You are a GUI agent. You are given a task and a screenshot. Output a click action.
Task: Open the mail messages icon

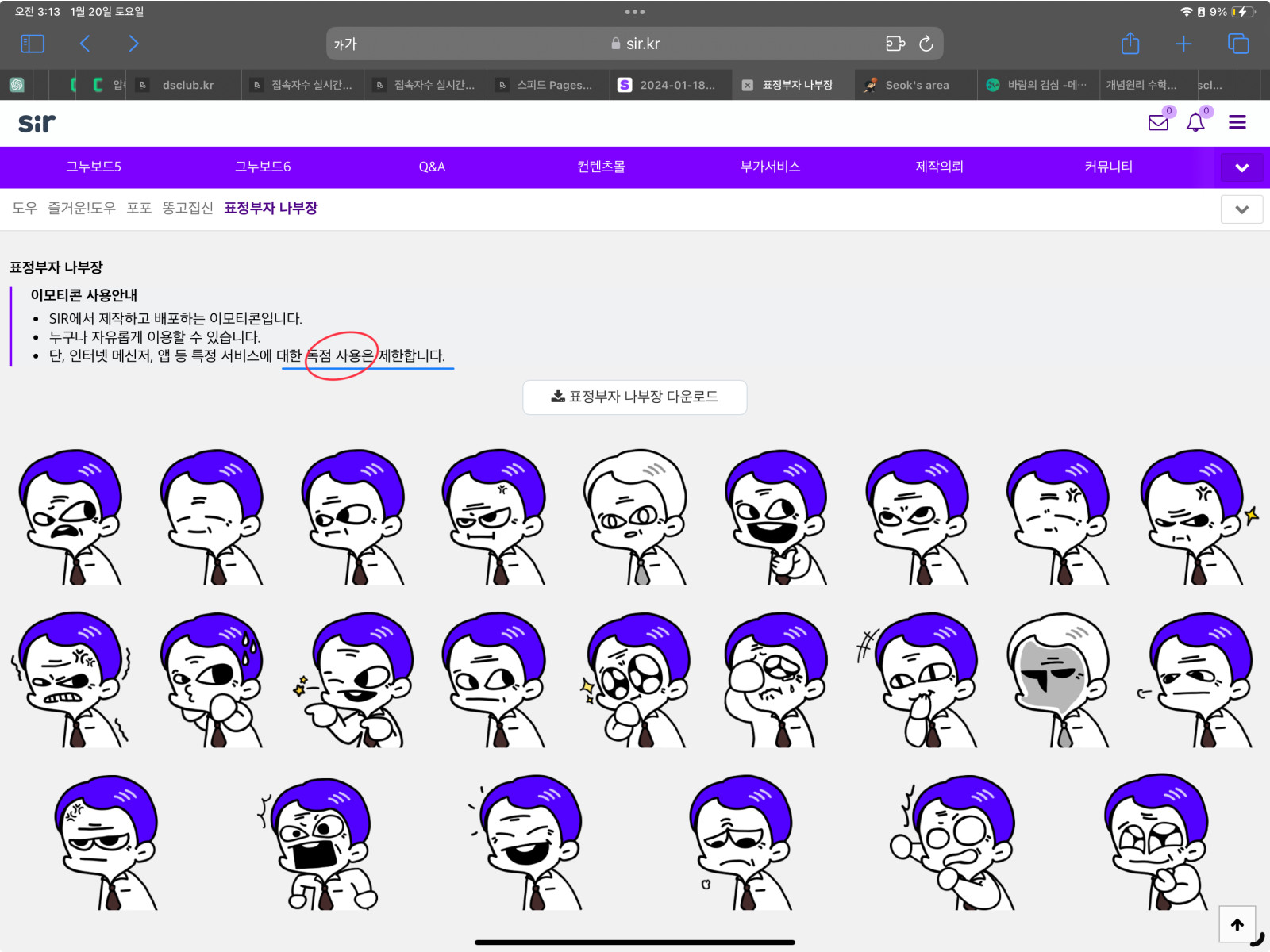[x=1158, y=123]
